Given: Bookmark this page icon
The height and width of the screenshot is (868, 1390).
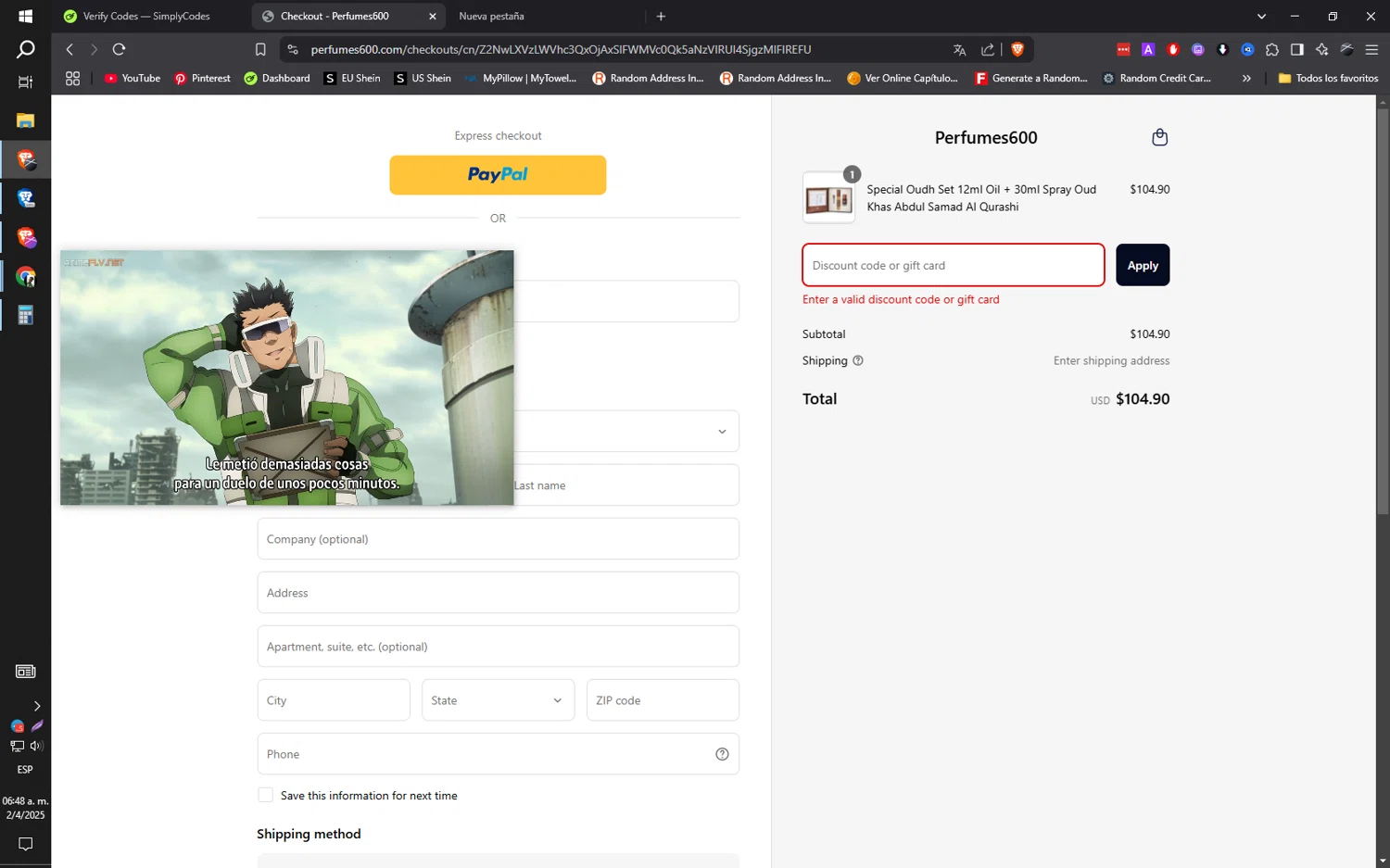Looking at the screenshot, I should (x=260, y=49).
